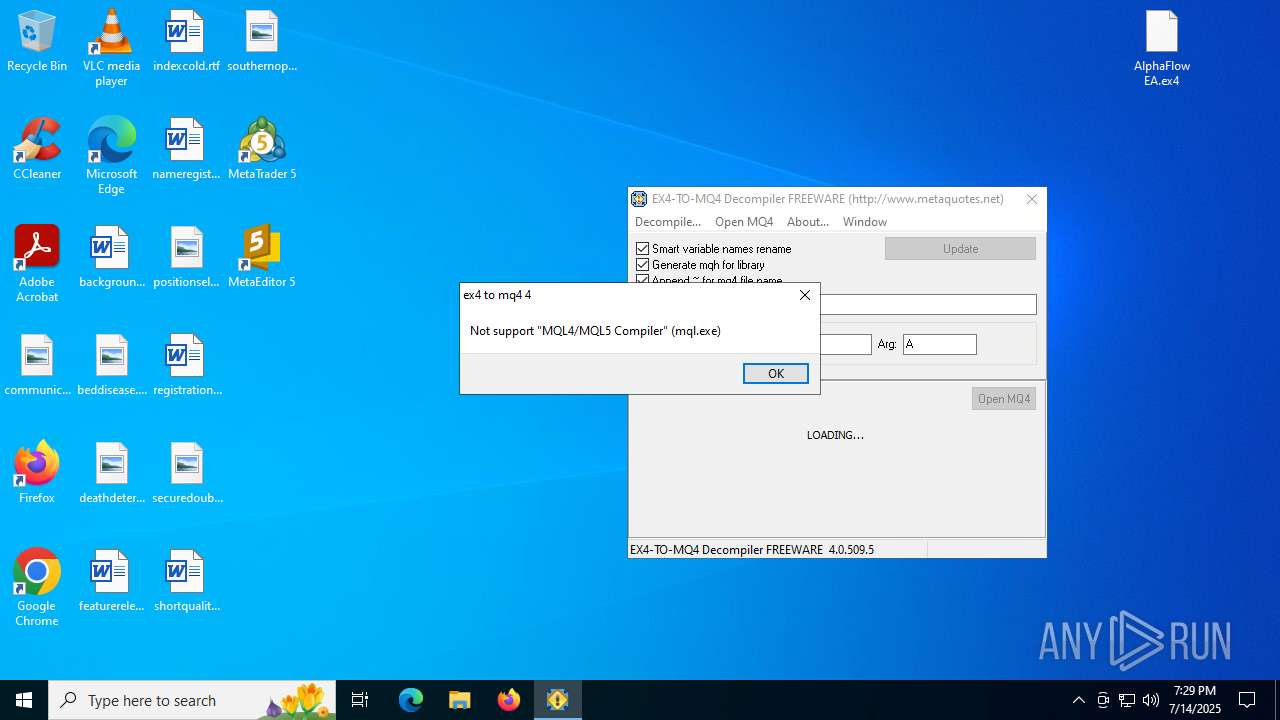Click the decompiler version status bar text
The image size is (1280, 720).
tap(752, 550)
